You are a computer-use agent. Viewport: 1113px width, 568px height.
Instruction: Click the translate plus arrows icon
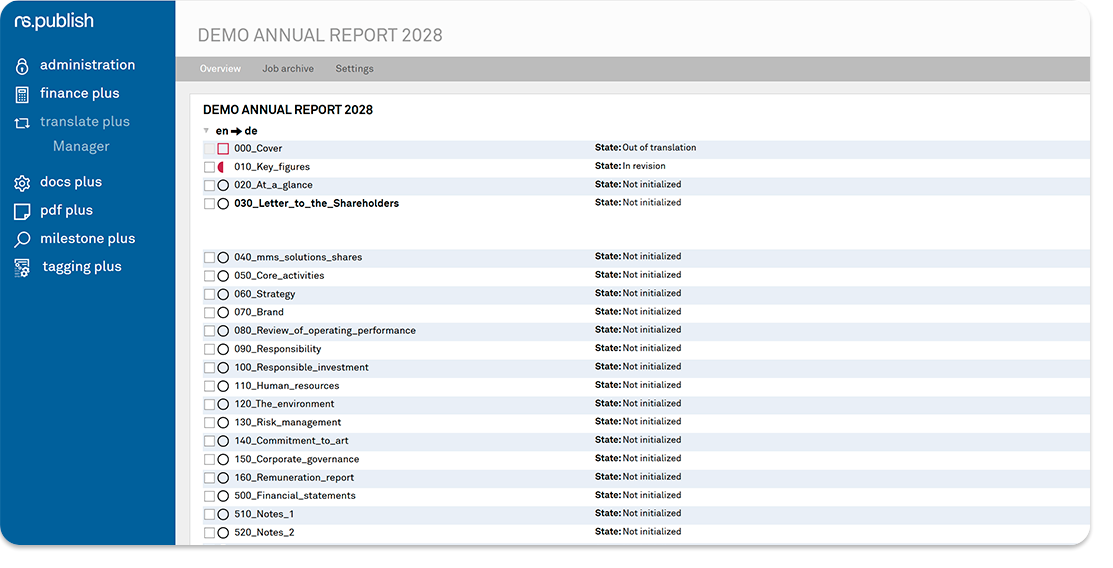click(22, 123)
